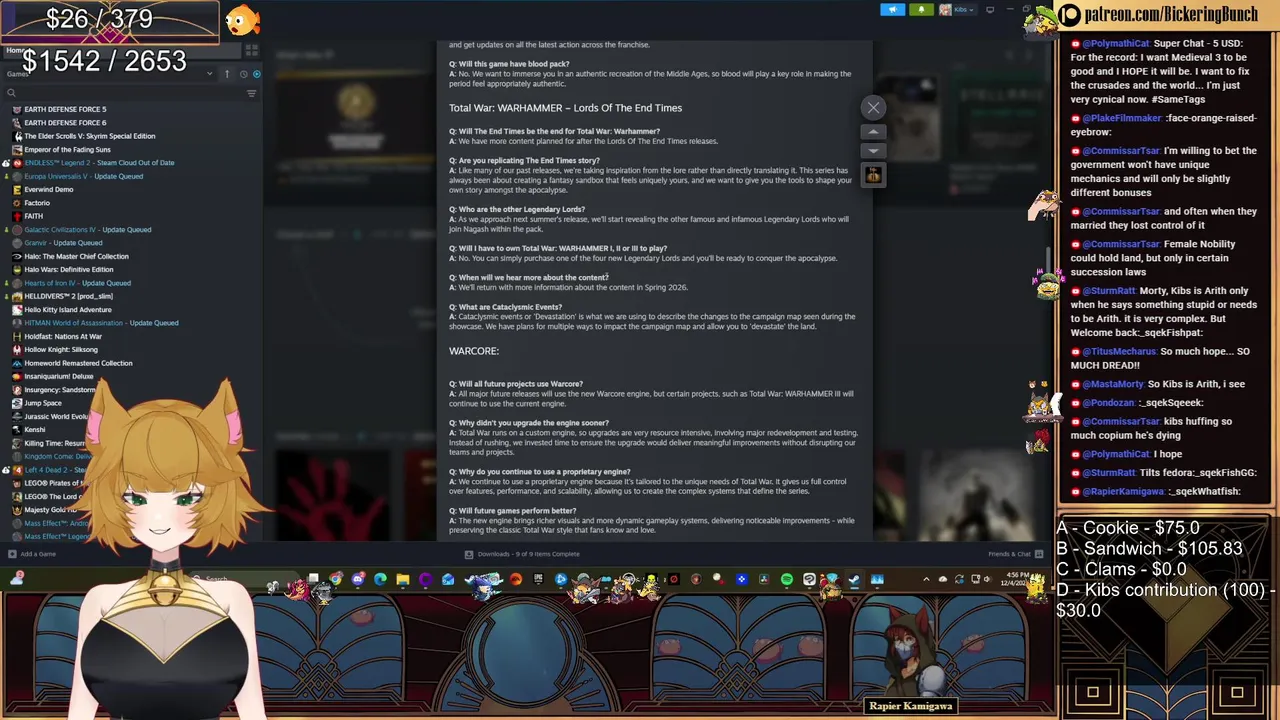This screenshot has height=720, width=1280.
Task: Click the Kibs profile avatar
Action: click(x=943, y=10)
